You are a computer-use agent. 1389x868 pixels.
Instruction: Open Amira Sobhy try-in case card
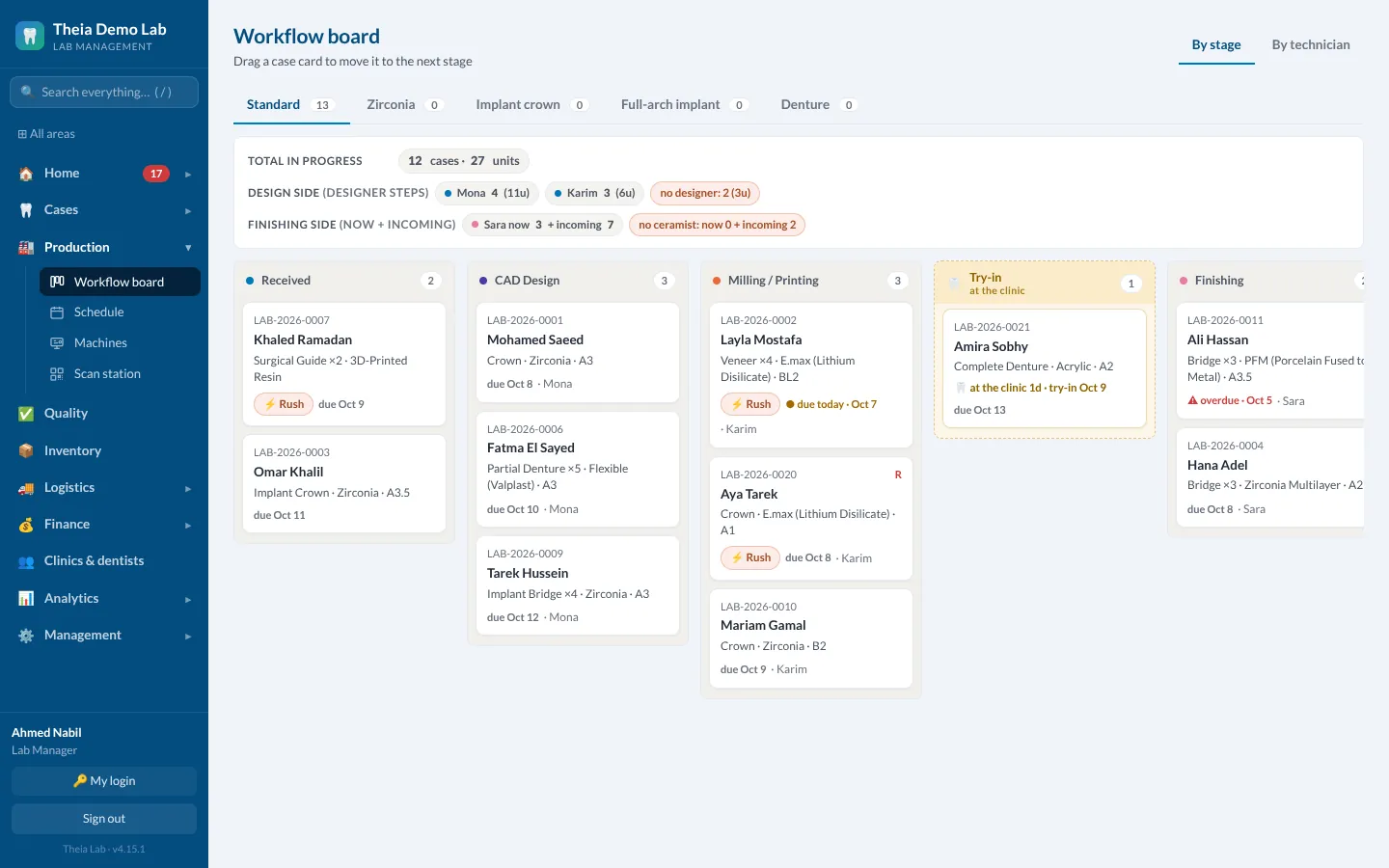tap(1045, 368)
